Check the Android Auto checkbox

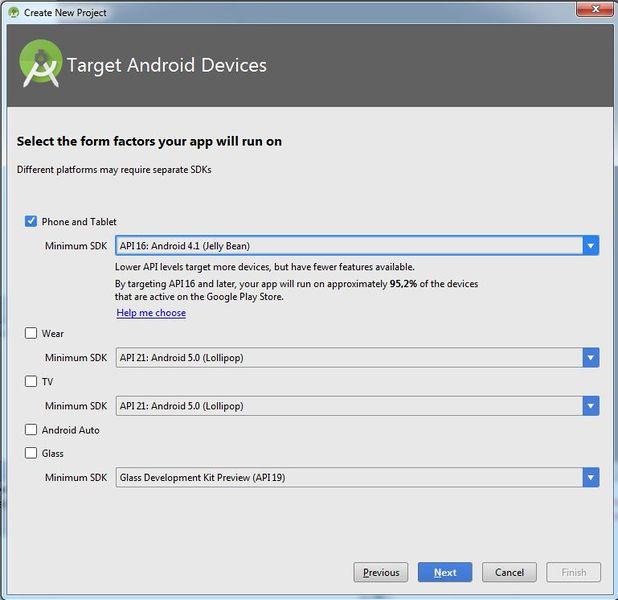(x=31, y=429)
